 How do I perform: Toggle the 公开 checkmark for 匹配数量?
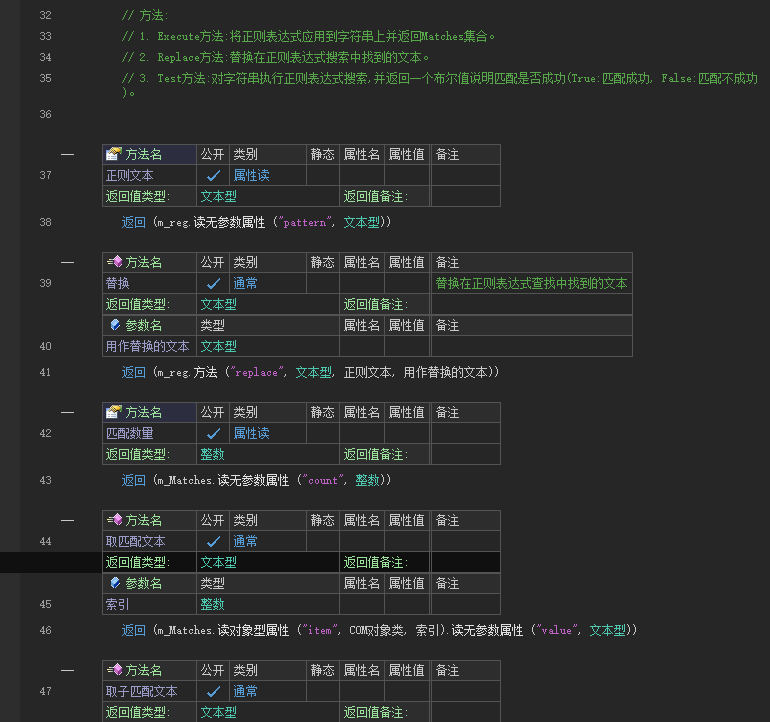[213, 434]
